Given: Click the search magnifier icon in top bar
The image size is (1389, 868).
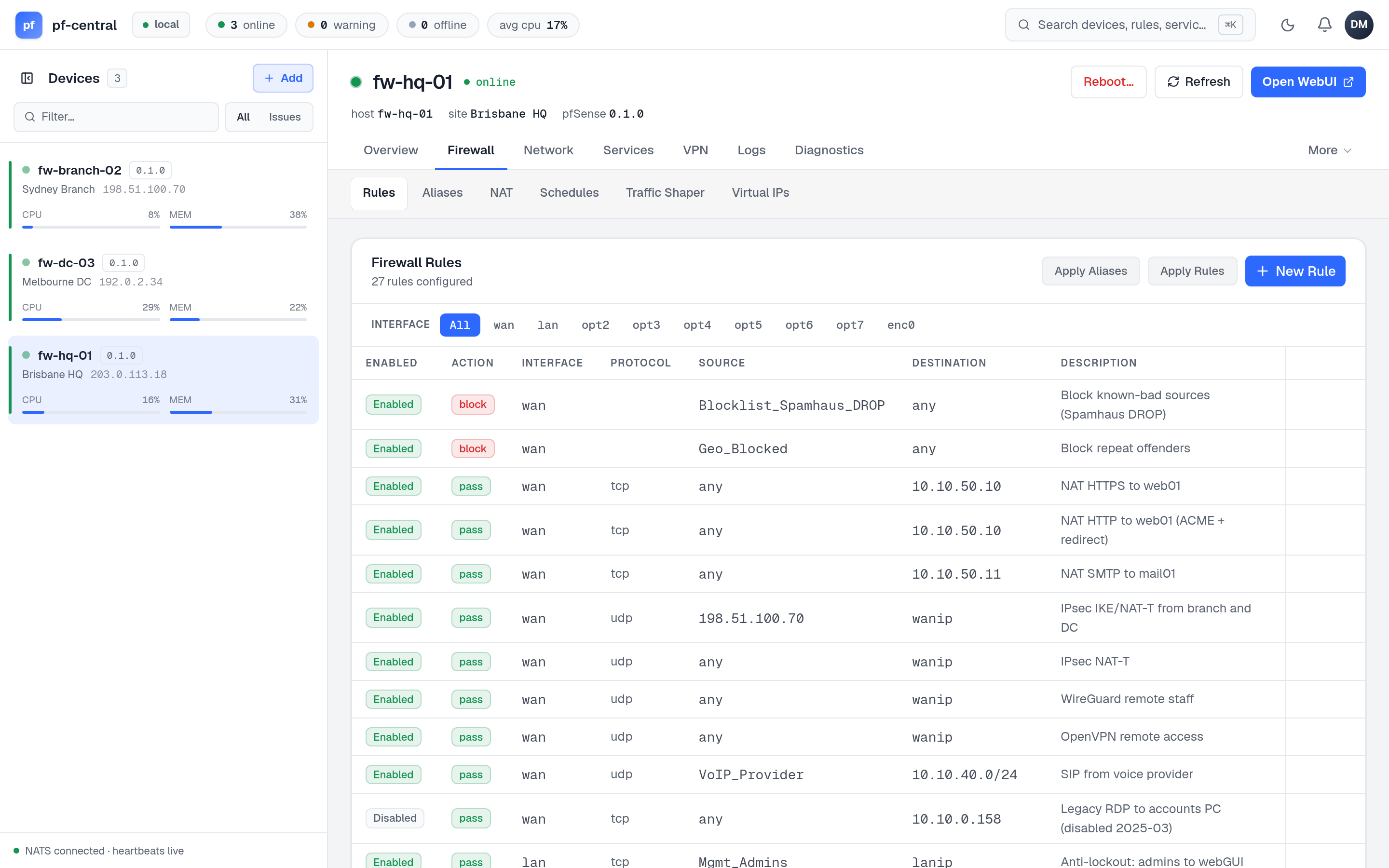Looking at the screenshot, I should 1023,25.
